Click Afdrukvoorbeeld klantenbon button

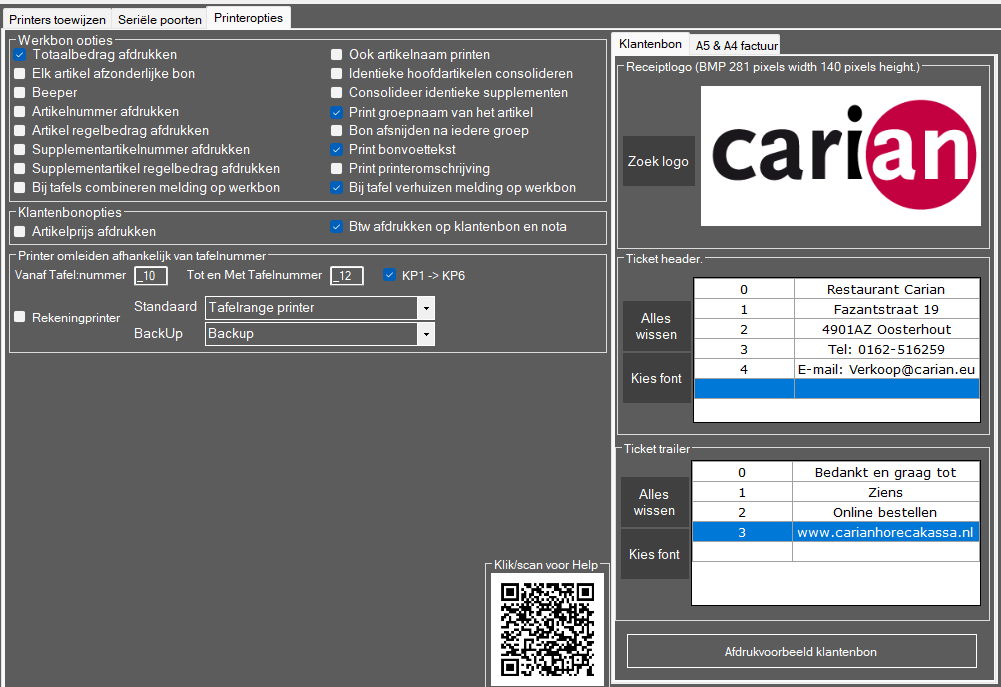pyautogui.click(x=801, y=651)
